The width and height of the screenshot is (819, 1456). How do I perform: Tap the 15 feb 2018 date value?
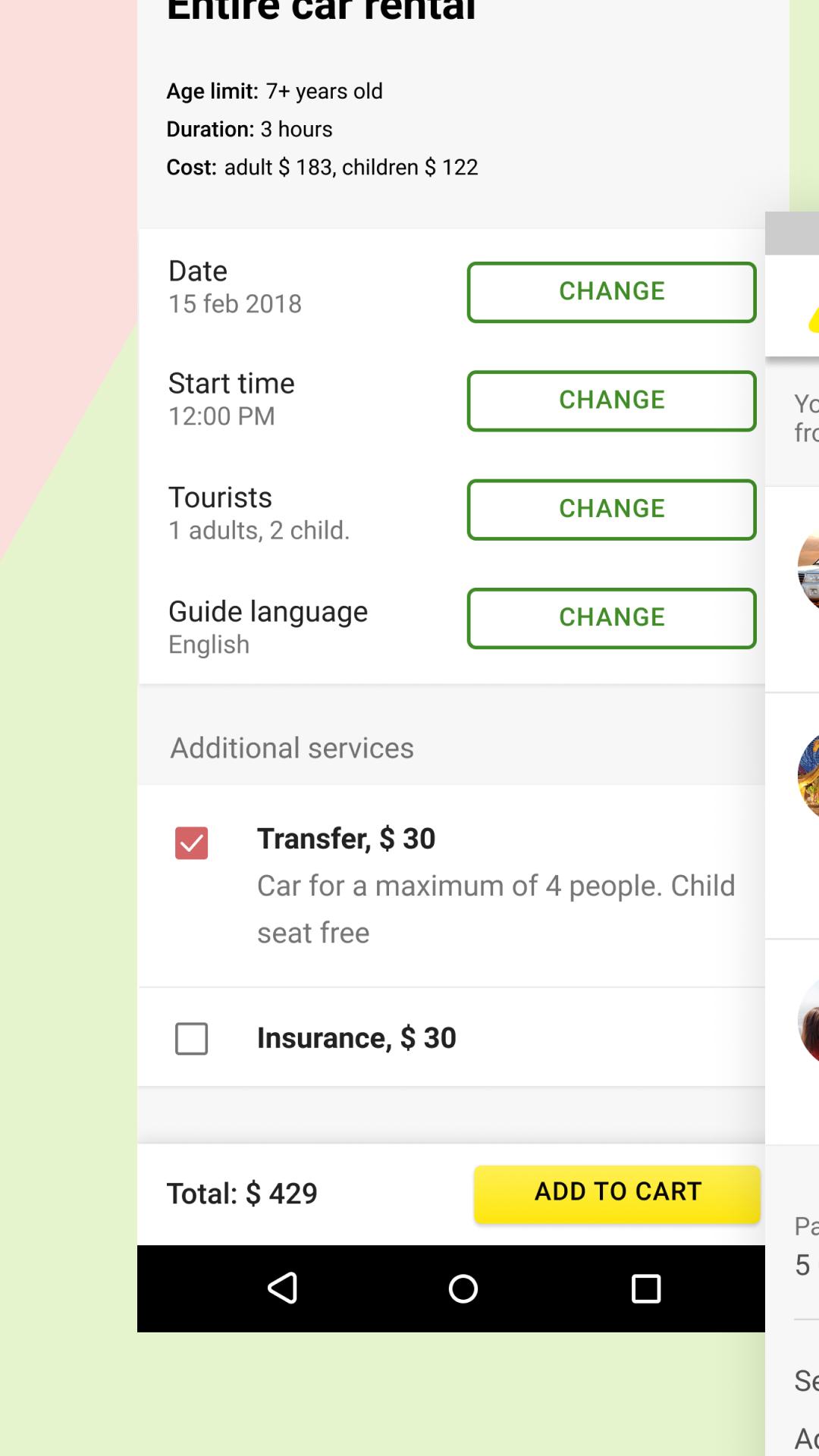click(235, 304)
